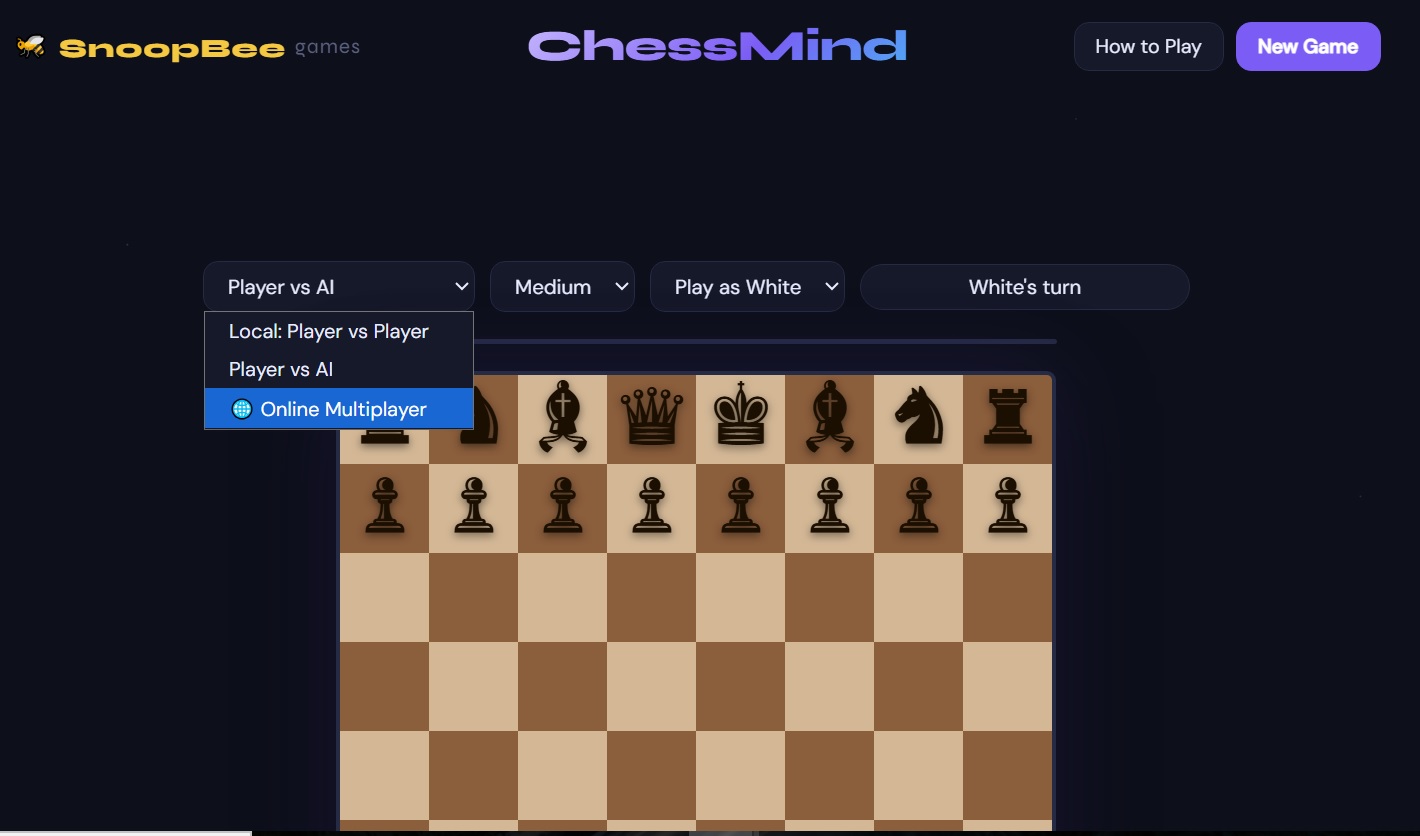Screen dimensions: 1420x836
Task: Click the black king piece
Action: click(740, 413)
